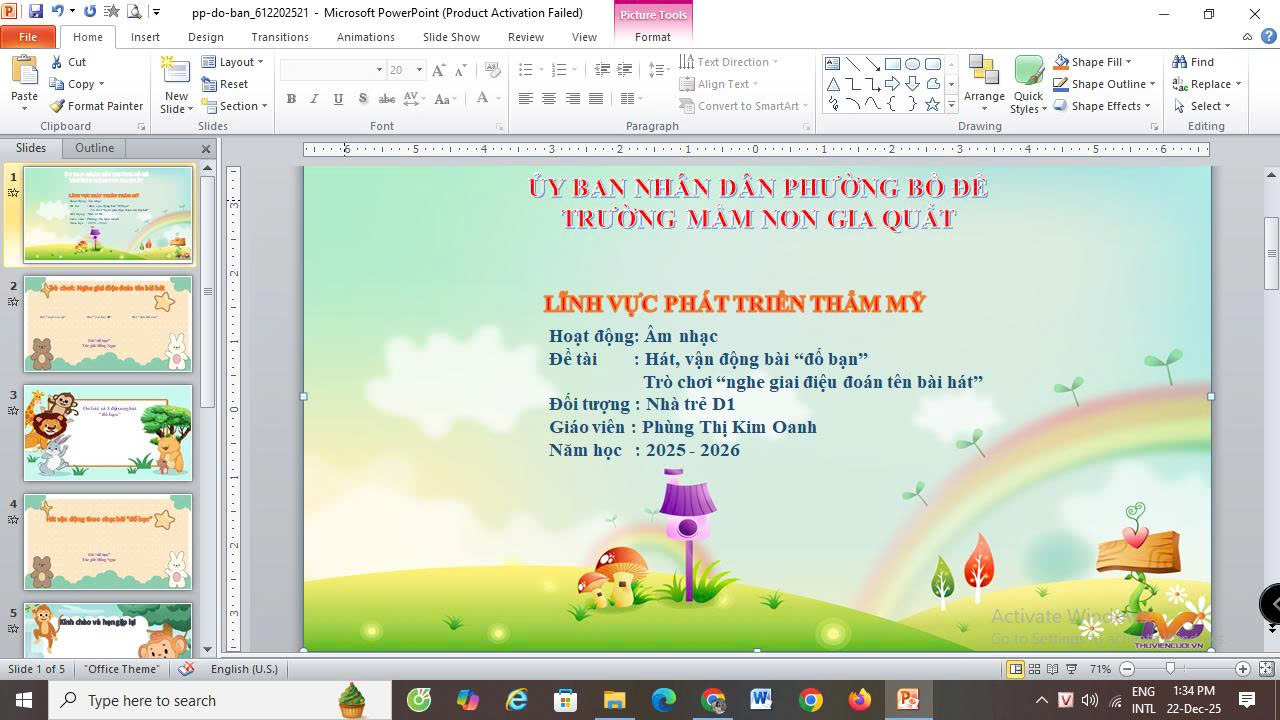Expand the Shape Fill dropdown
This screenshot has height=720, width=1280.
pos(1128,62)
